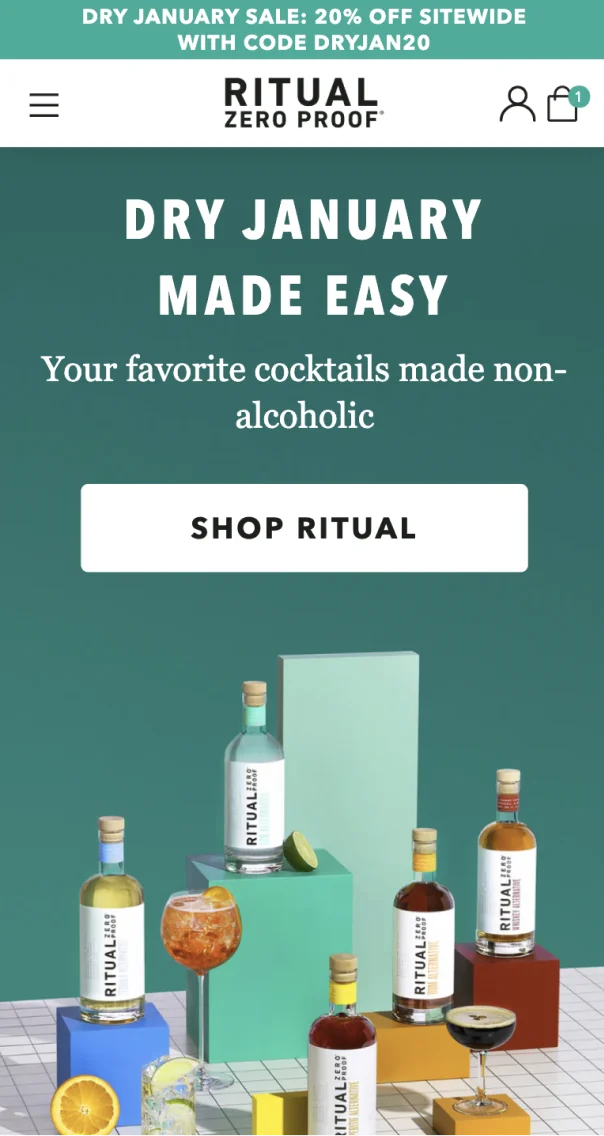This screenshot has width=604, height=1136.
Task: Tap the lime wedge beside clear bottle
Action: tap(301, 851)
